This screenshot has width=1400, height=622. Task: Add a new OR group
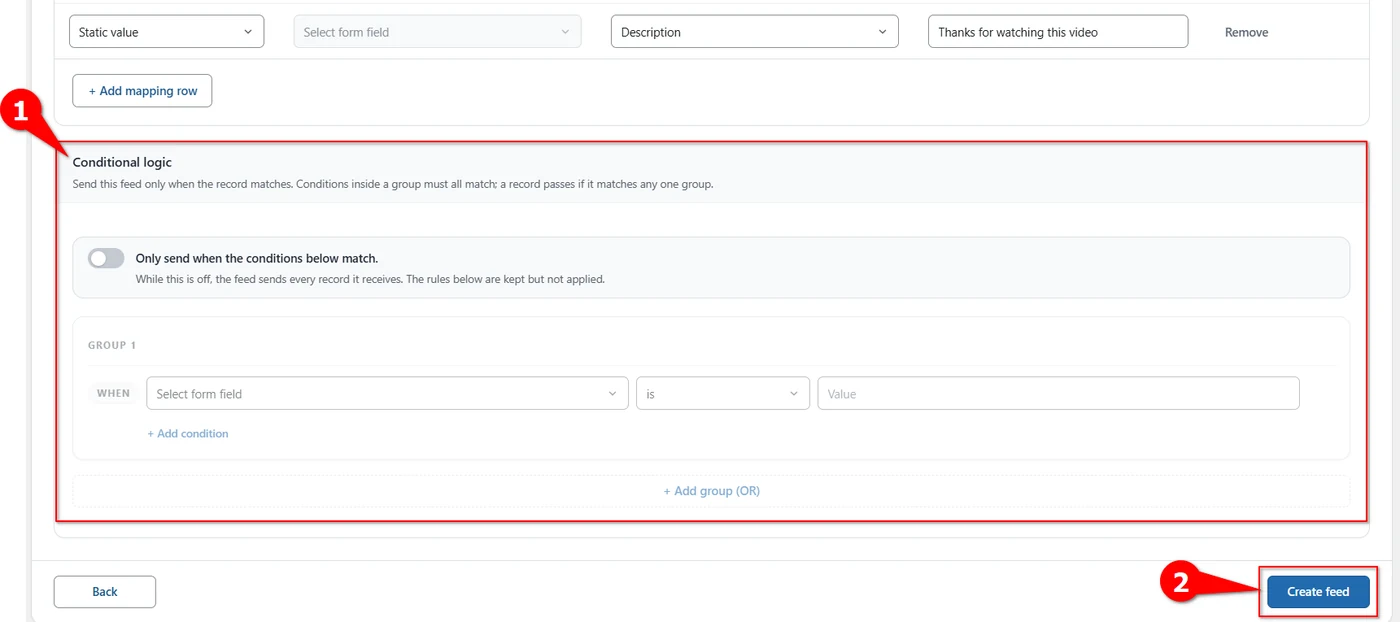coord(711,491)
